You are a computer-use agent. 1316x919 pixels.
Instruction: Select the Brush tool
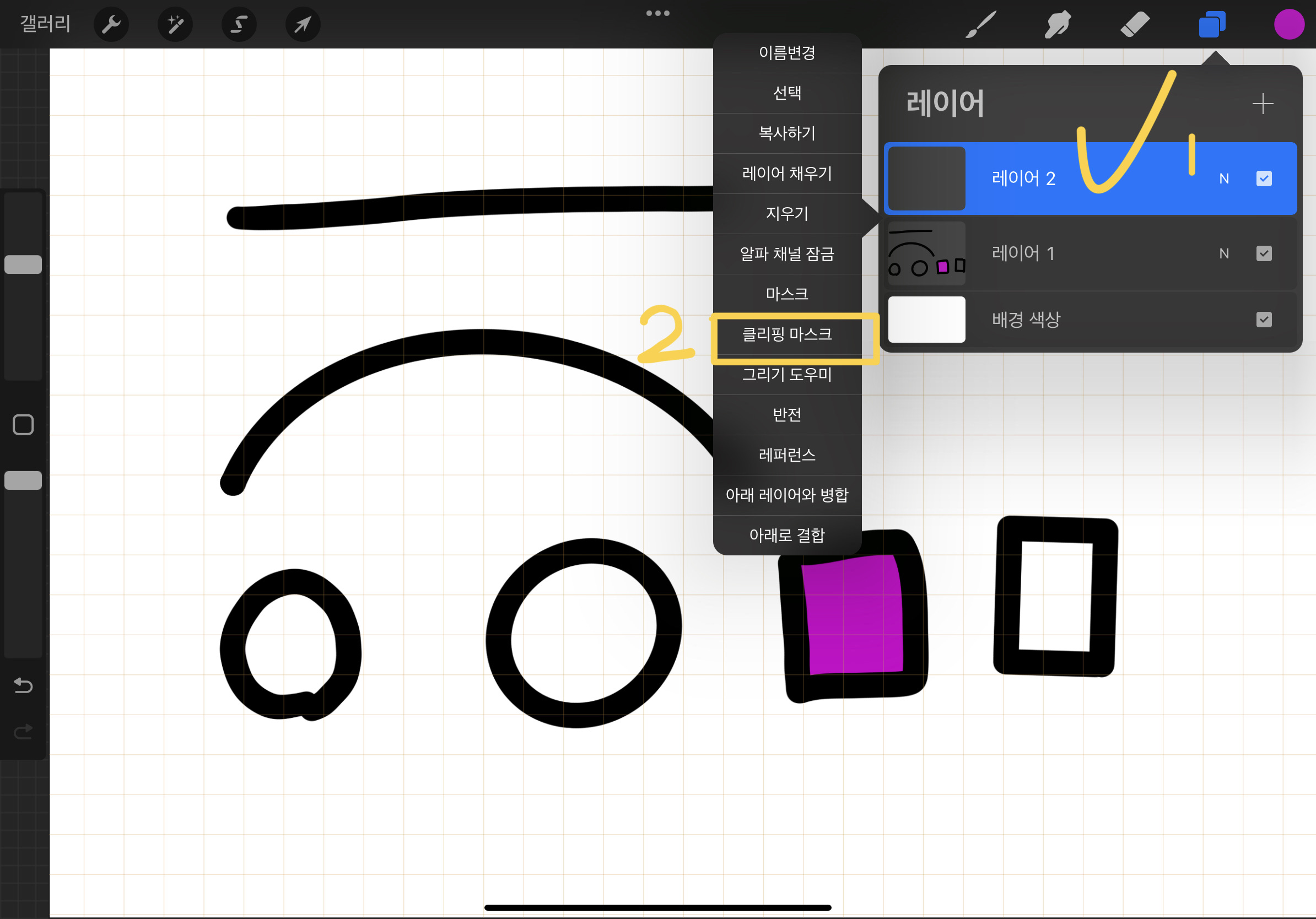coord(981,25)
